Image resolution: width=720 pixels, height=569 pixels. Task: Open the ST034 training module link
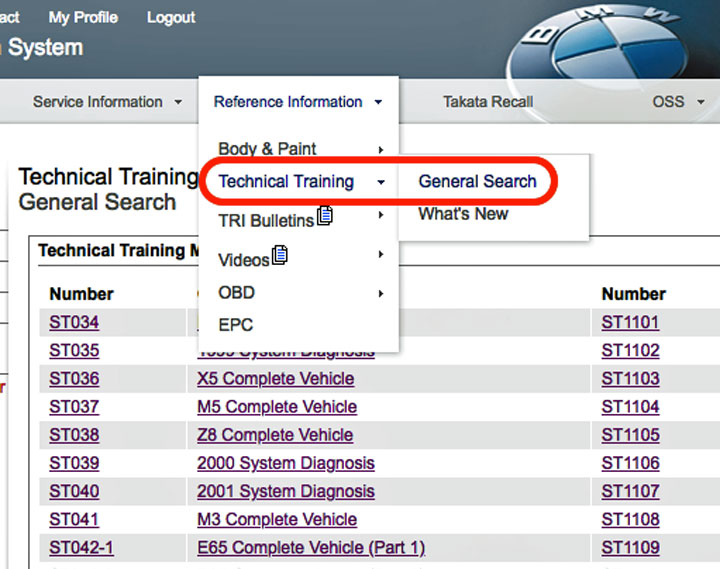(74, 323)
